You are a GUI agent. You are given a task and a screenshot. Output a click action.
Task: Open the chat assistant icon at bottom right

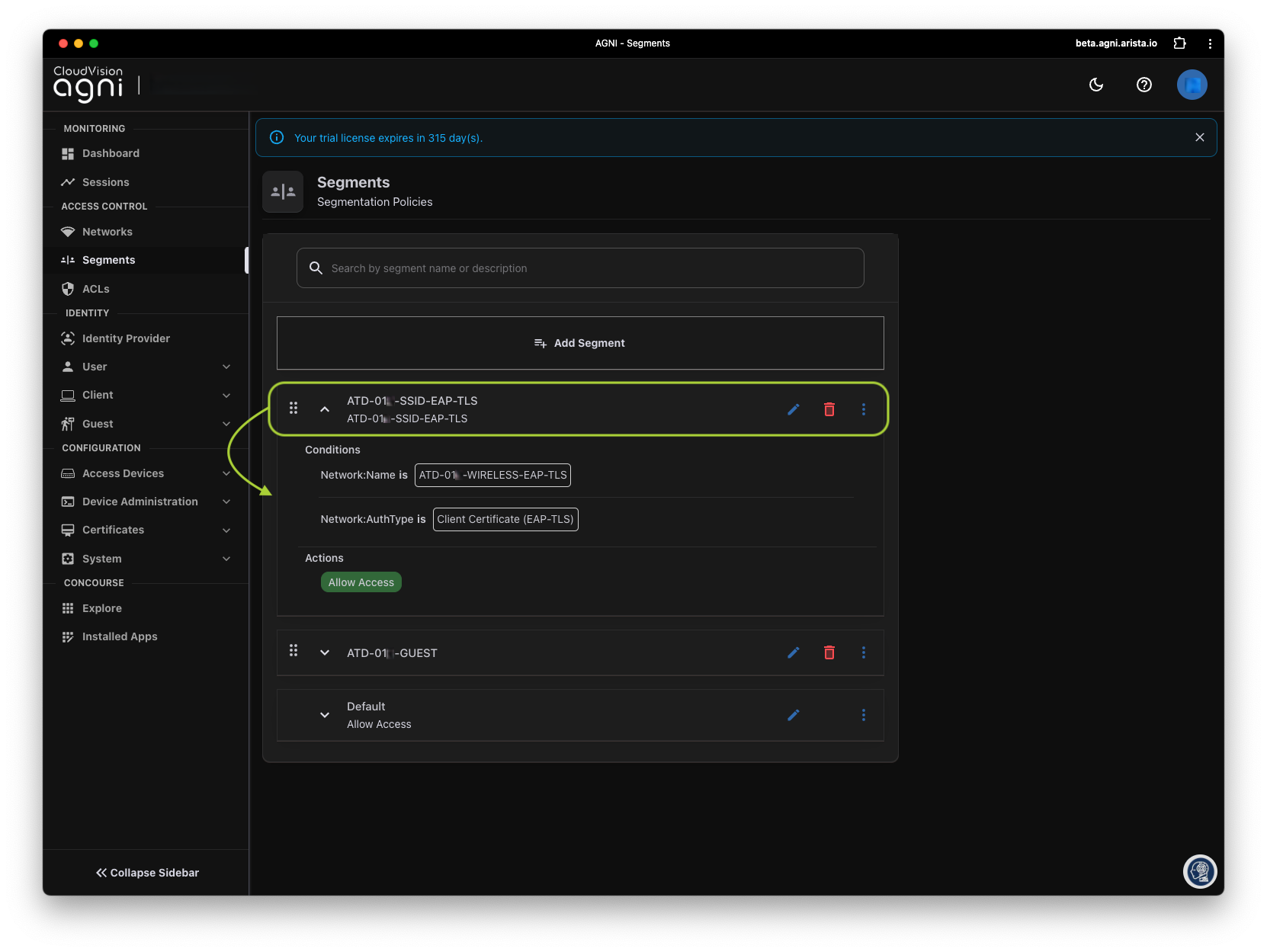click(x=1200, y=871)
